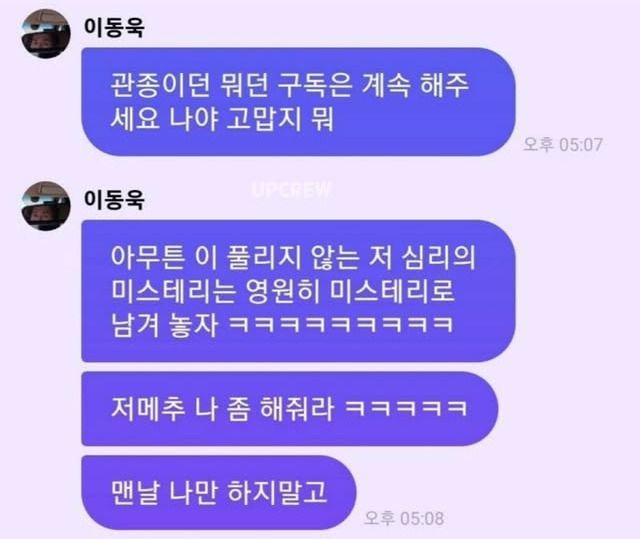Viewport: 640px width, 539px height.
Task: Click the word 심리의 in the second message
Action: pyautogui.click(x=439, y=257)
